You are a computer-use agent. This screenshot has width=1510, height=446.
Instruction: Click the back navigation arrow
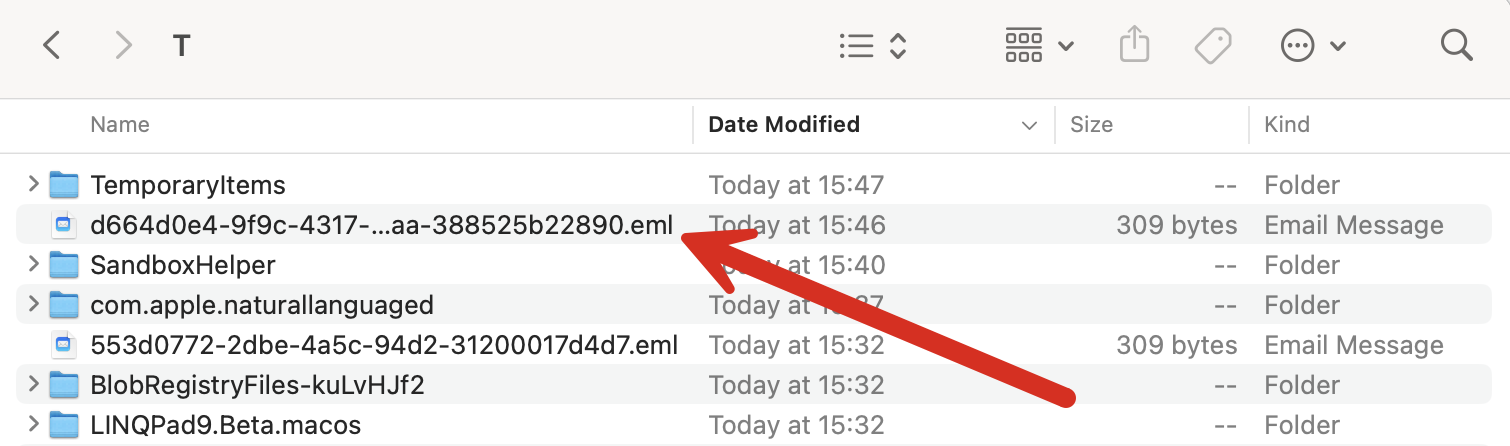[x=52, y=45]
